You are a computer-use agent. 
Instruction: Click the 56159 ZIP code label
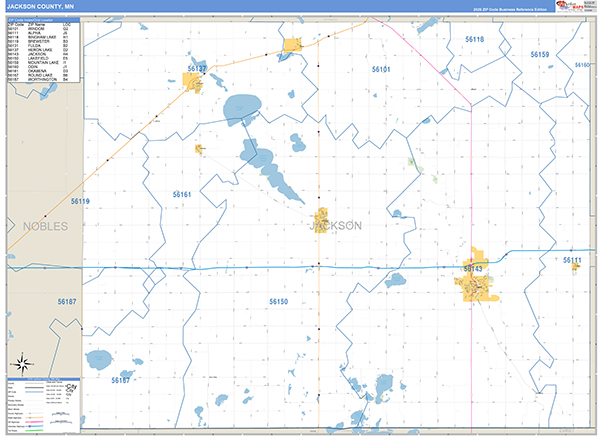(x=540, y=53)
